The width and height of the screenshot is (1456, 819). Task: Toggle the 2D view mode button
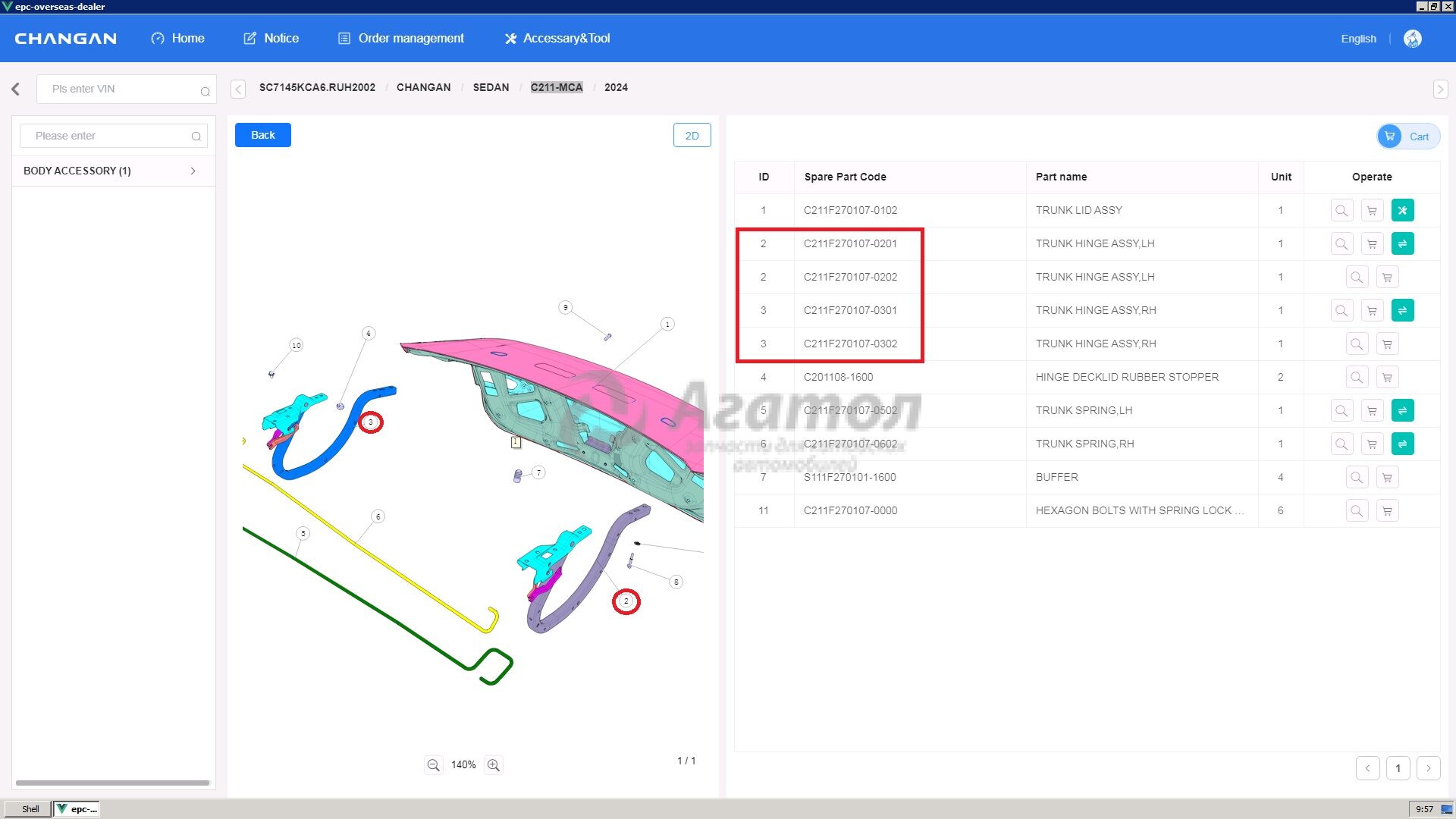[692, 136]
